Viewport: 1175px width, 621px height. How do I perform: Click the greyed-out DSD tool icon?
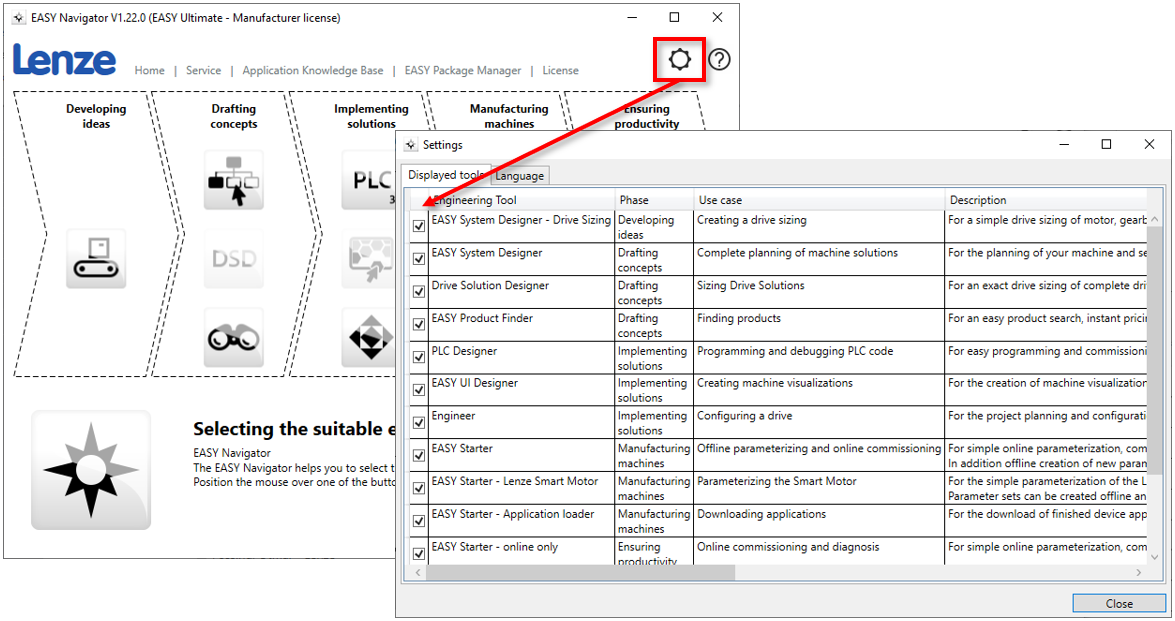[233, 259]
